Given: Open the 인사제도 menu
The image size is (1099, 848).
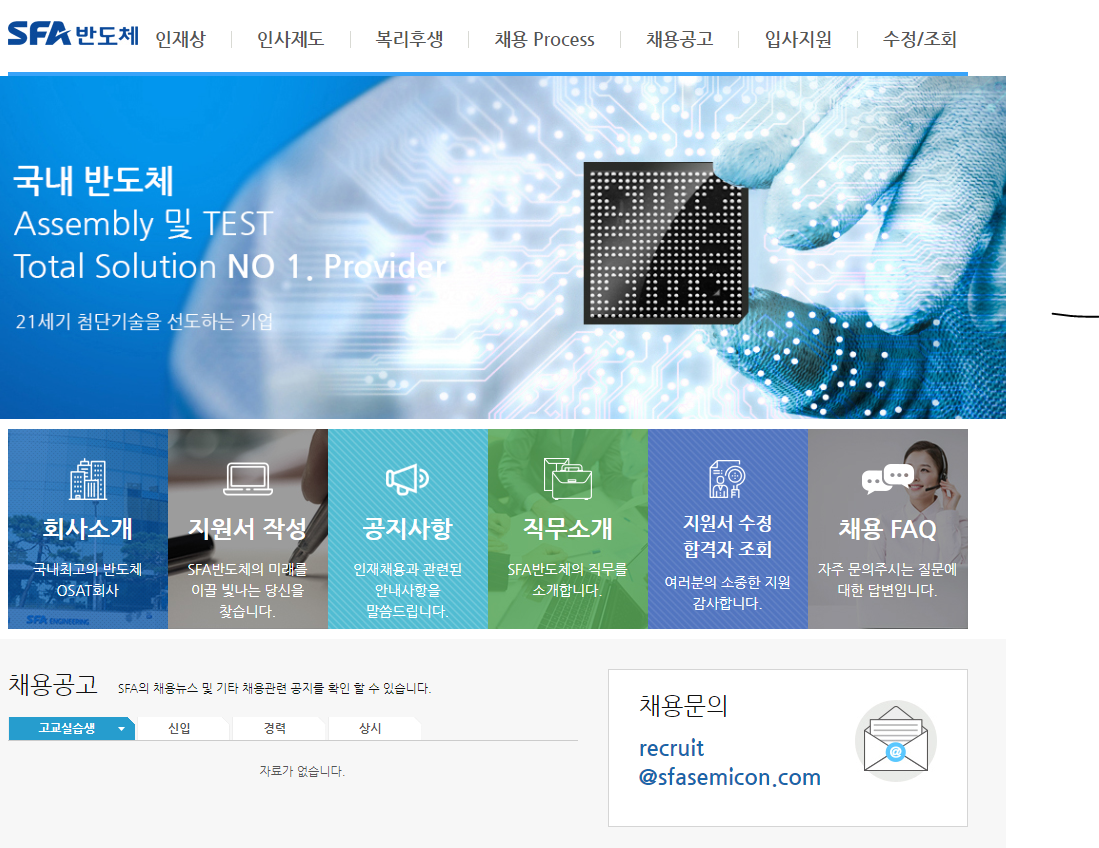Looking at the screenshot, I should tap(290, 39).
